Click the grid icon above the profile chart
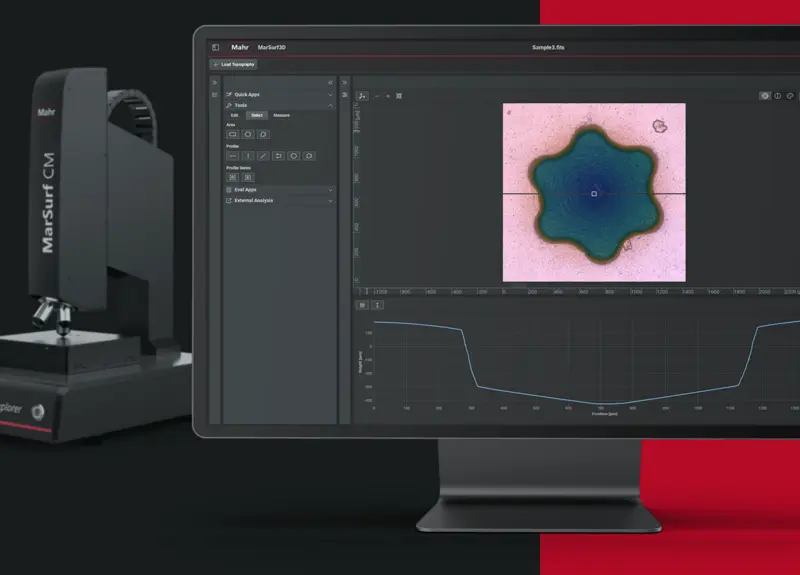 click(x=362, y=305)
